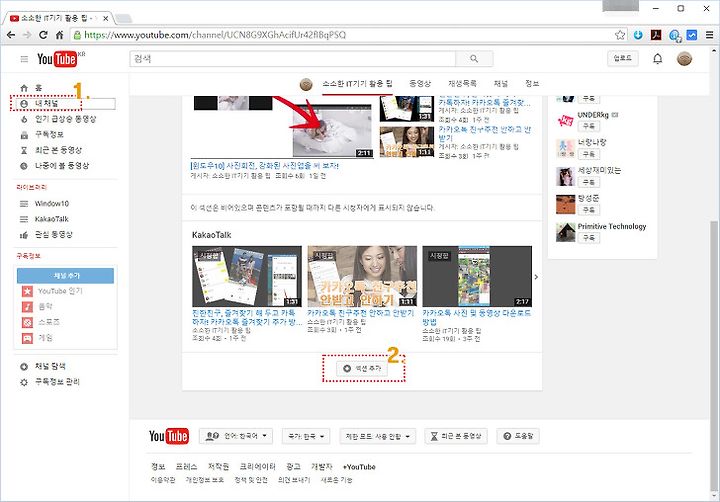Open the KakaoTalk section heading
This screenshot has width=720, height=502.
[x=211, y=235]
